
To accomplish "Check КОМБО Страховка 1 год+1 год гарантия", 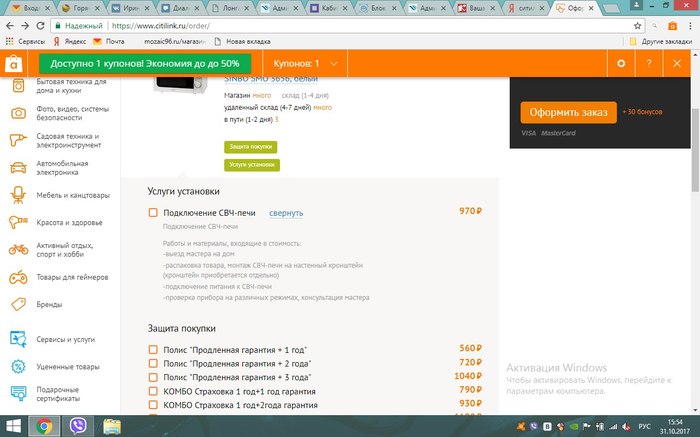I will pos(153,391).
